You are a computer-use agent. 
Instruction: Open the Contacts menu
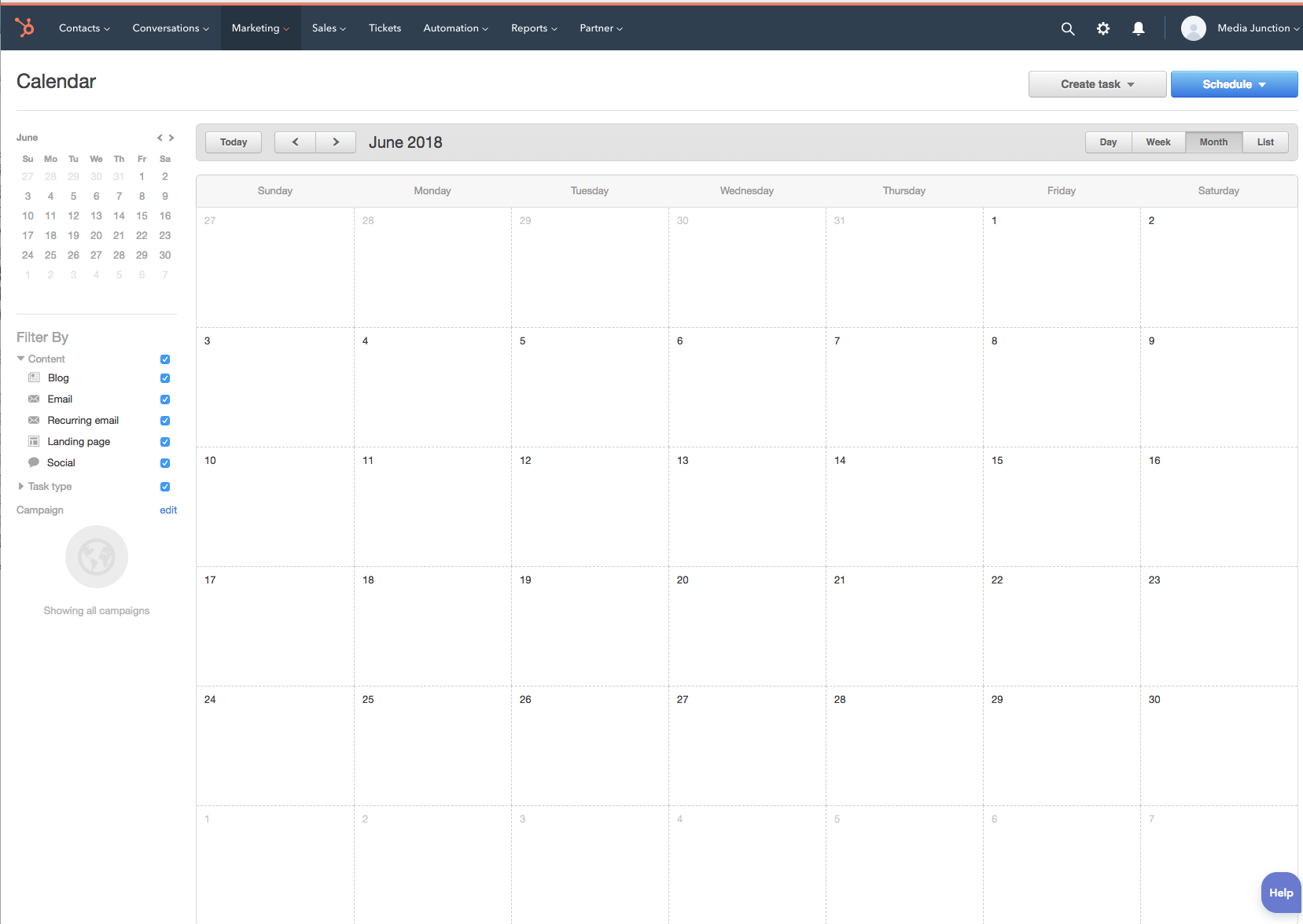[x=84, y=28]
